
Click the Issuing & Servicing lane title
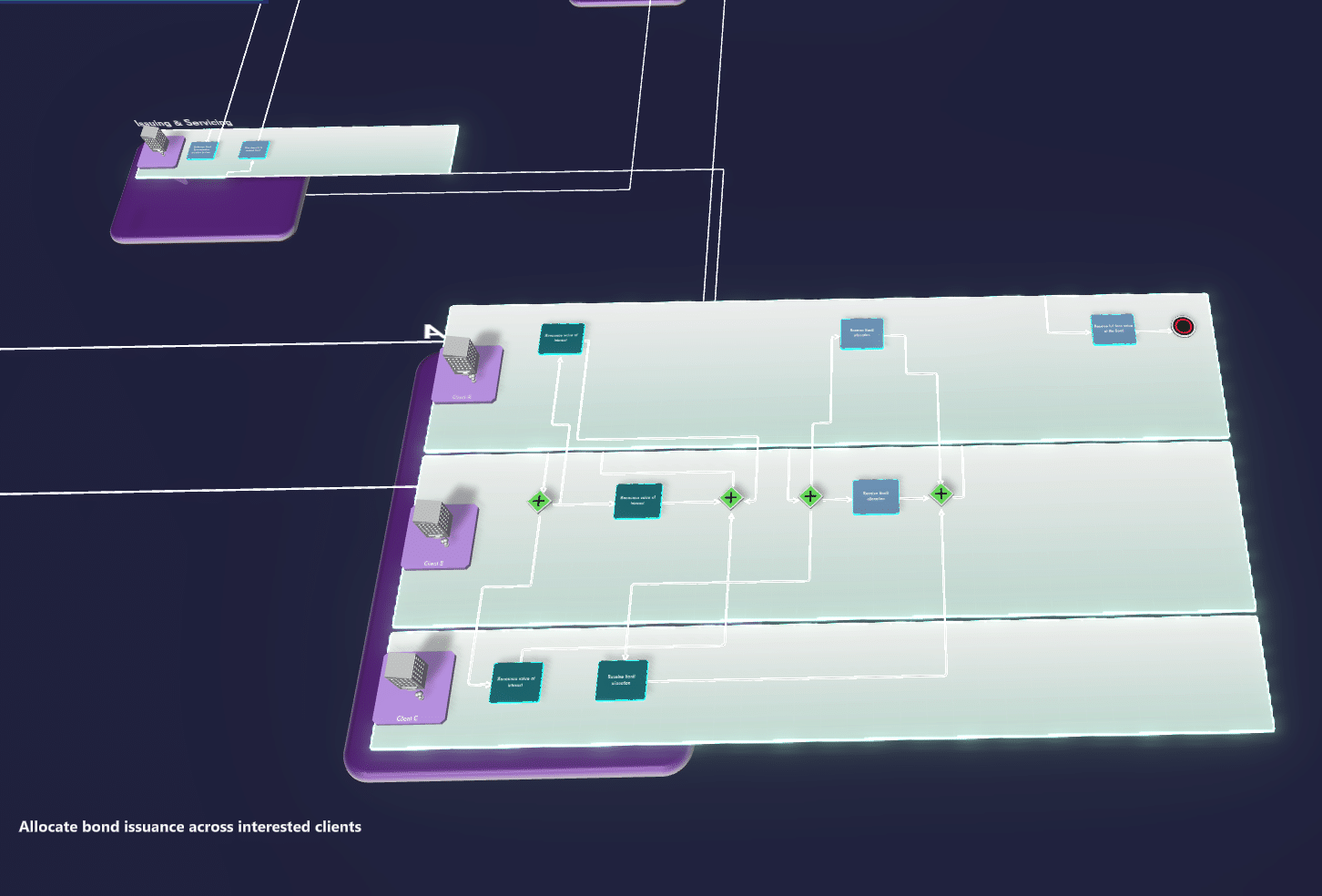(183, 123)
